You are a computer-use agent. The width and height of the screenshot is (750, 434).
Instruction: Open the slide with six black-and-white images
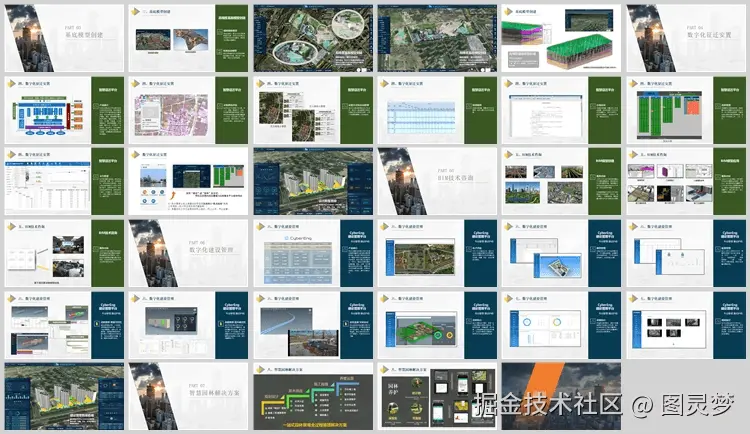click(x=686, y=325)
